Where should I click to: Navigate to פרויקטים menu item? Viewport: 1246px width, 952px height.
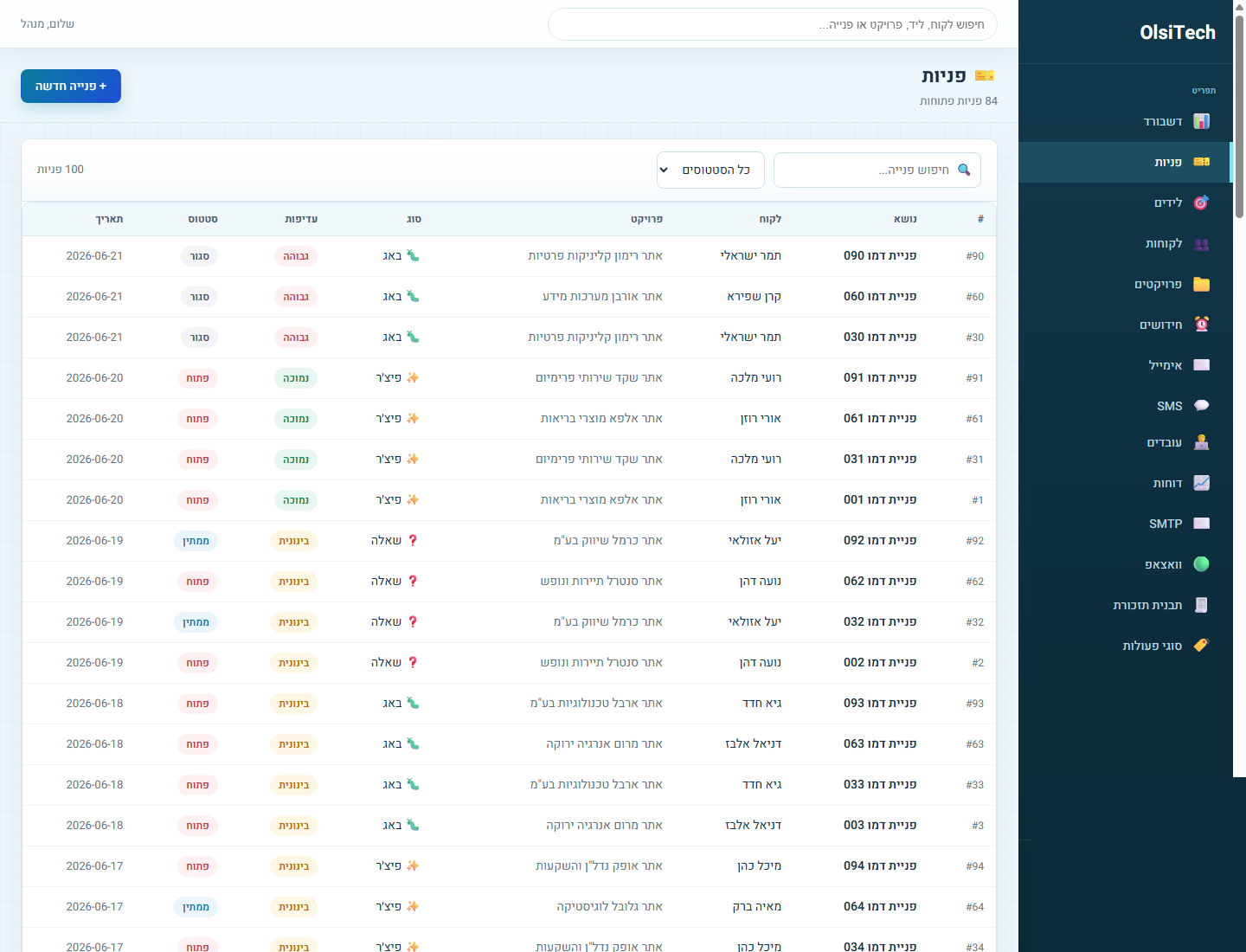(x=1125, y=284)
